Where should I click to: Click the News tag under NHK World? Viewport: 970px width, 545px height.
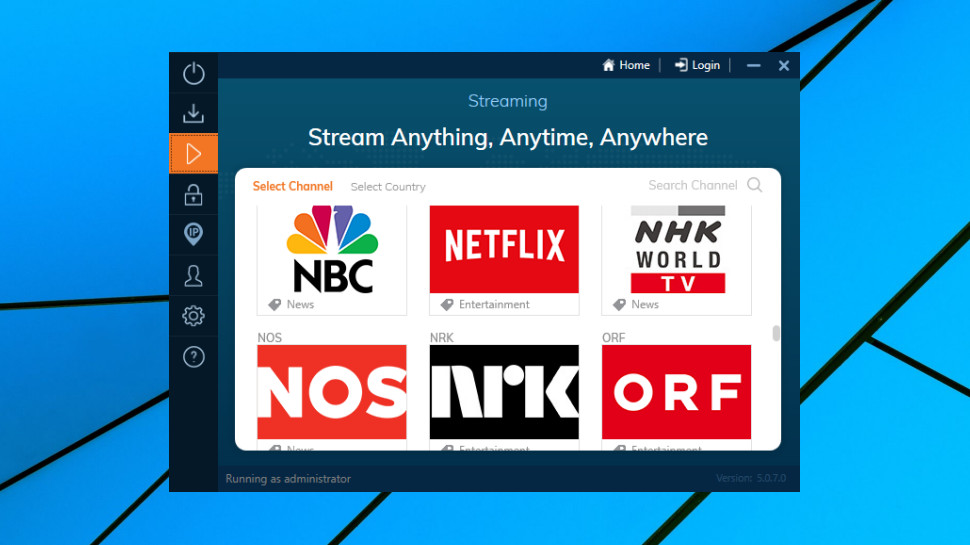tap(636, 304)
